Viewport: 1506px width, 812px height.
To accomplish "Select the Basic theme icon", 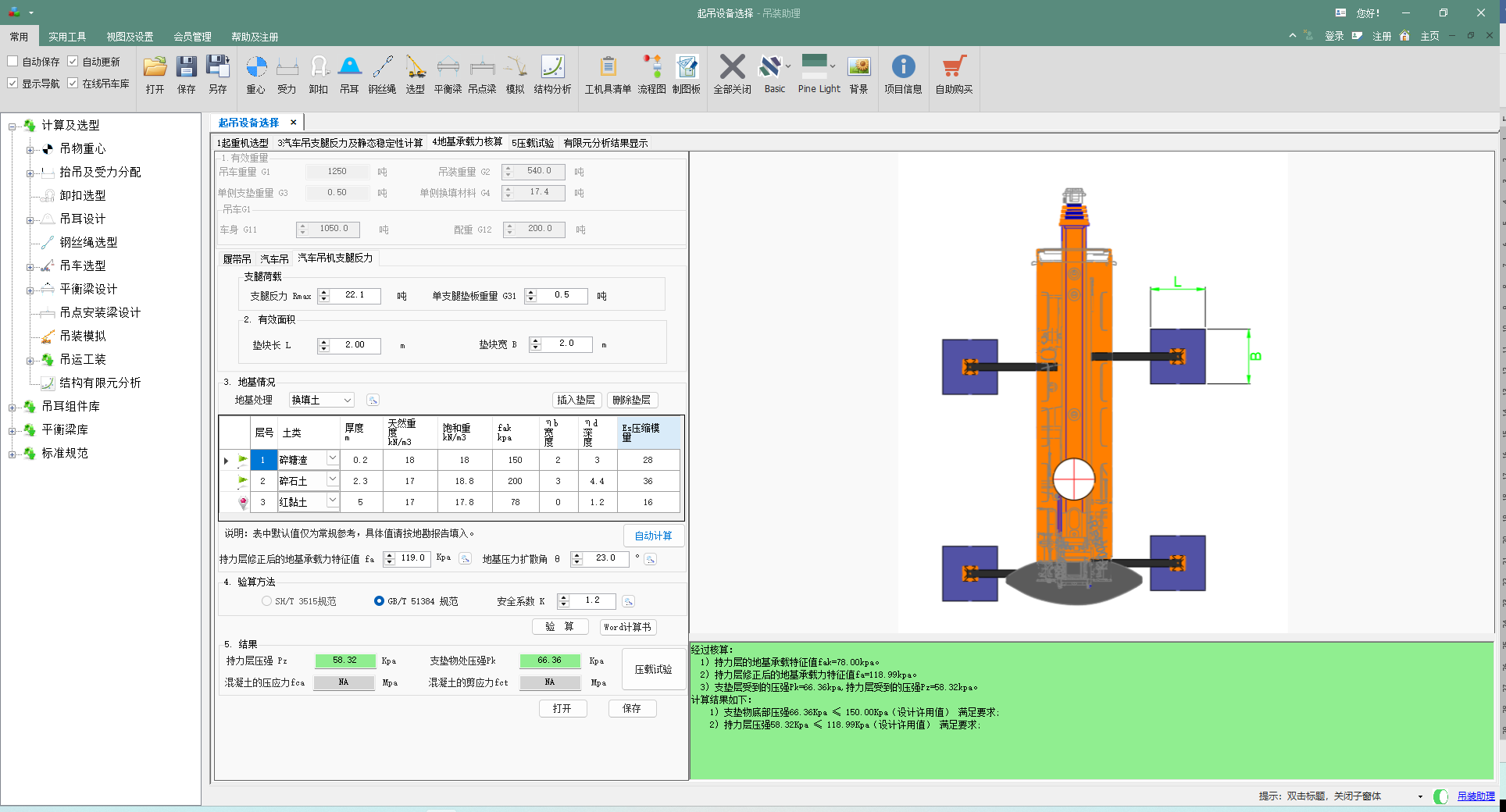I will click(x=771, y=67).
